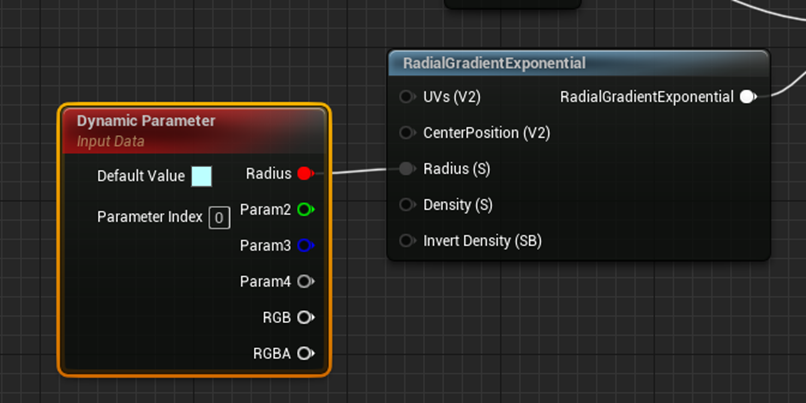Click the blue Param3 output pin
806x403 pixels.
pos(305,246)
